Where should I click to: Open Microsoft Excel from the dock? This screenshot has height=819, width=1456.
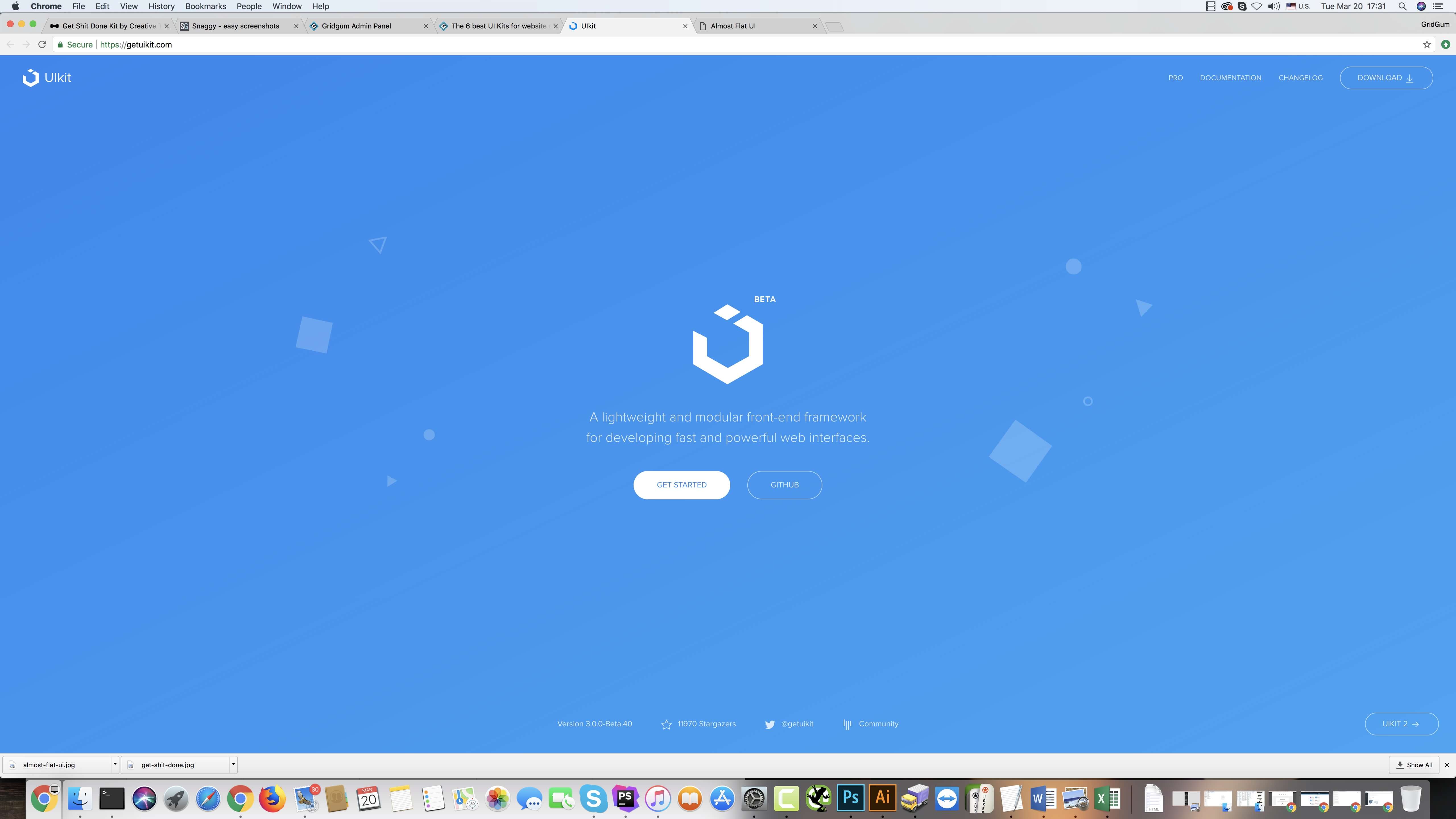coord(1107,799)
